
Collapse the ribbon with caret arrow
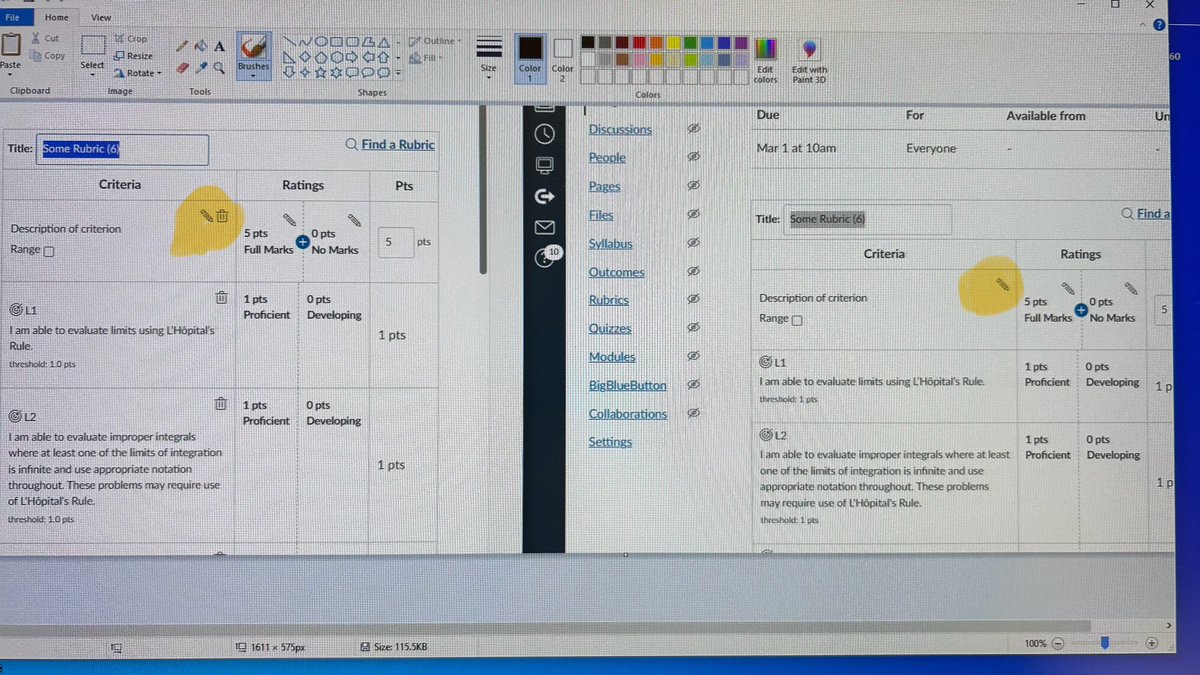point(1141,27)
